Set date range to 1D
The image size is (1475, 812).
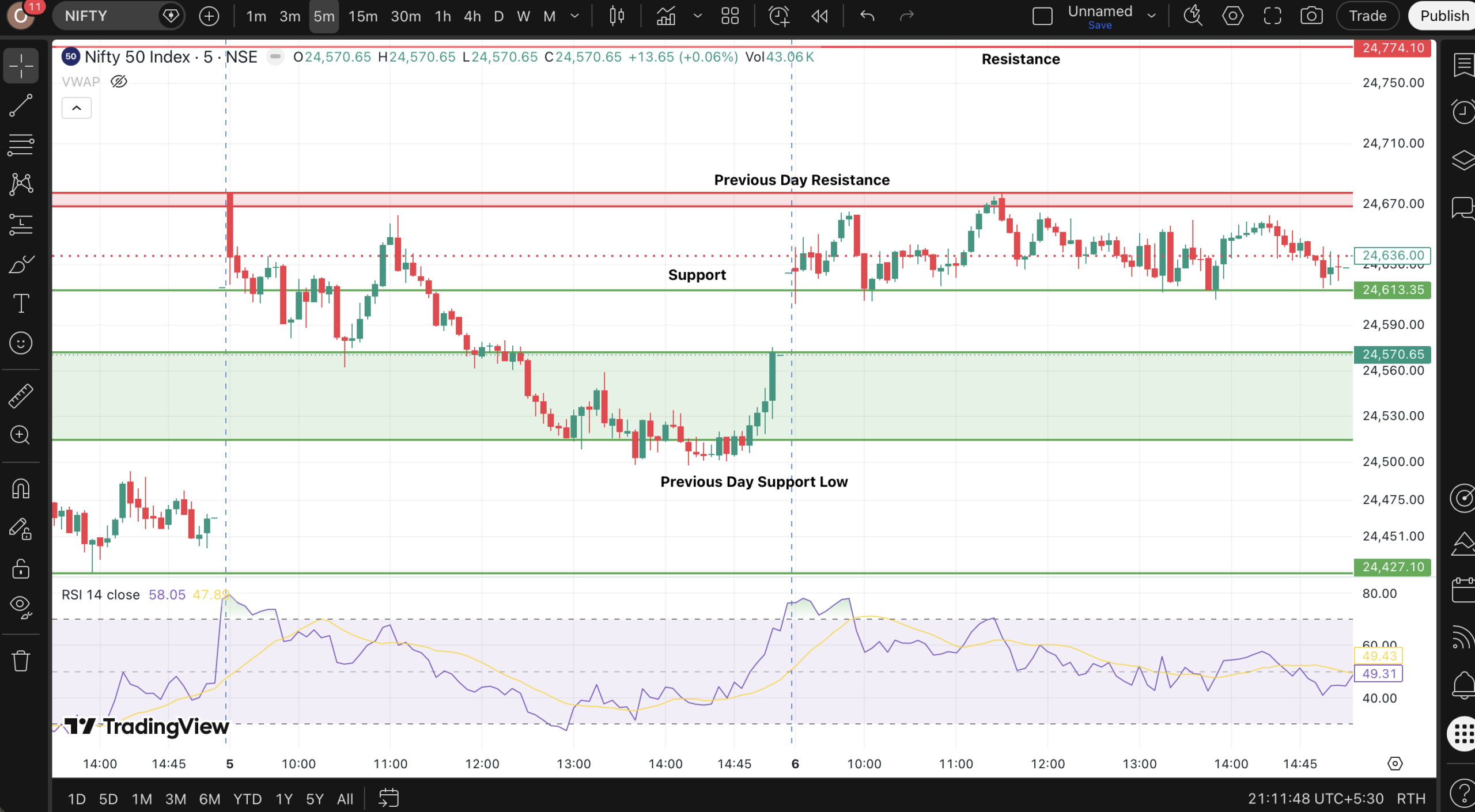click(x=77, y=799)
